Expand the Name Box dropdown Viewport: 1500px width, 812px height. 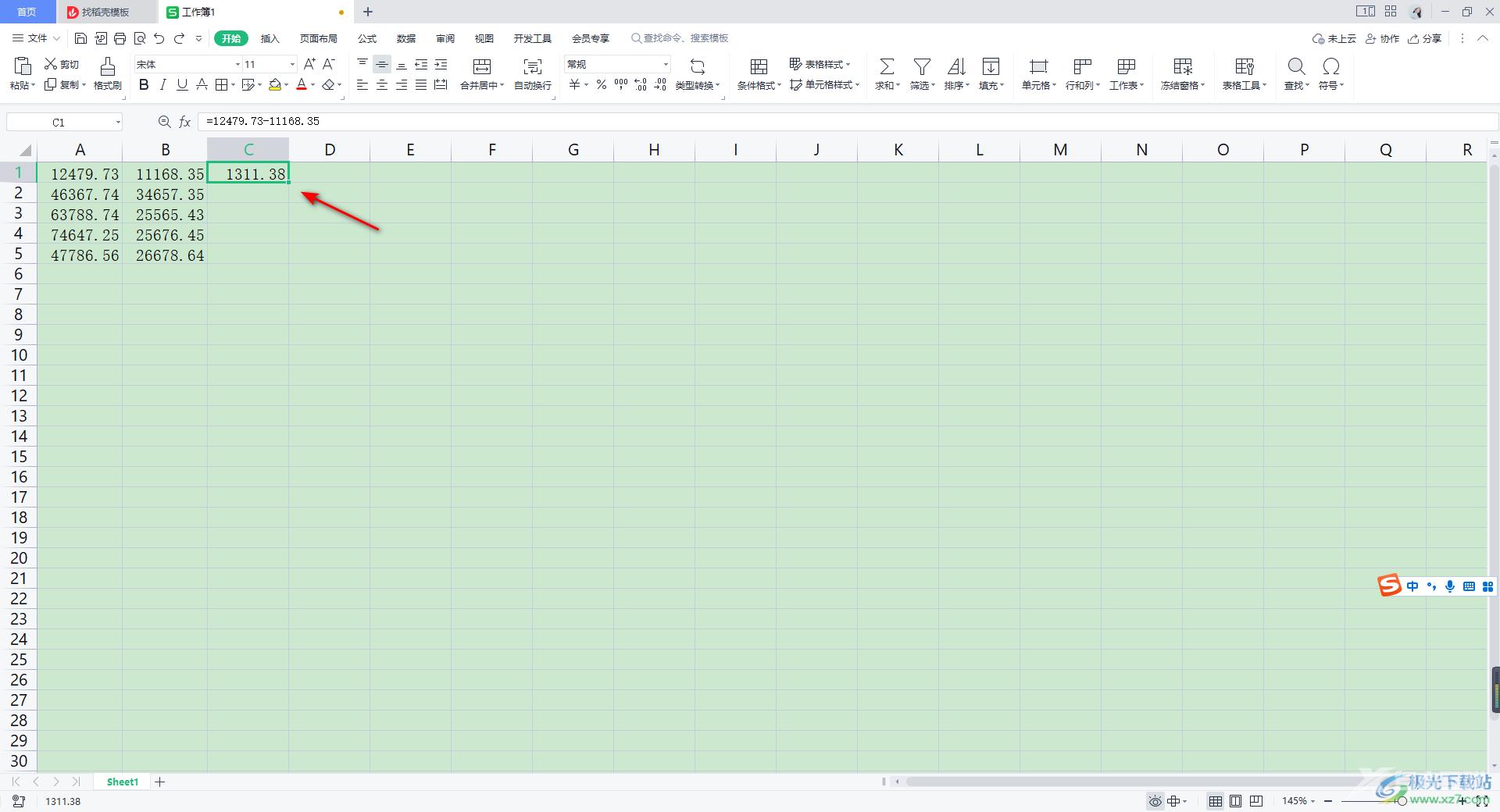click(118, 122)
